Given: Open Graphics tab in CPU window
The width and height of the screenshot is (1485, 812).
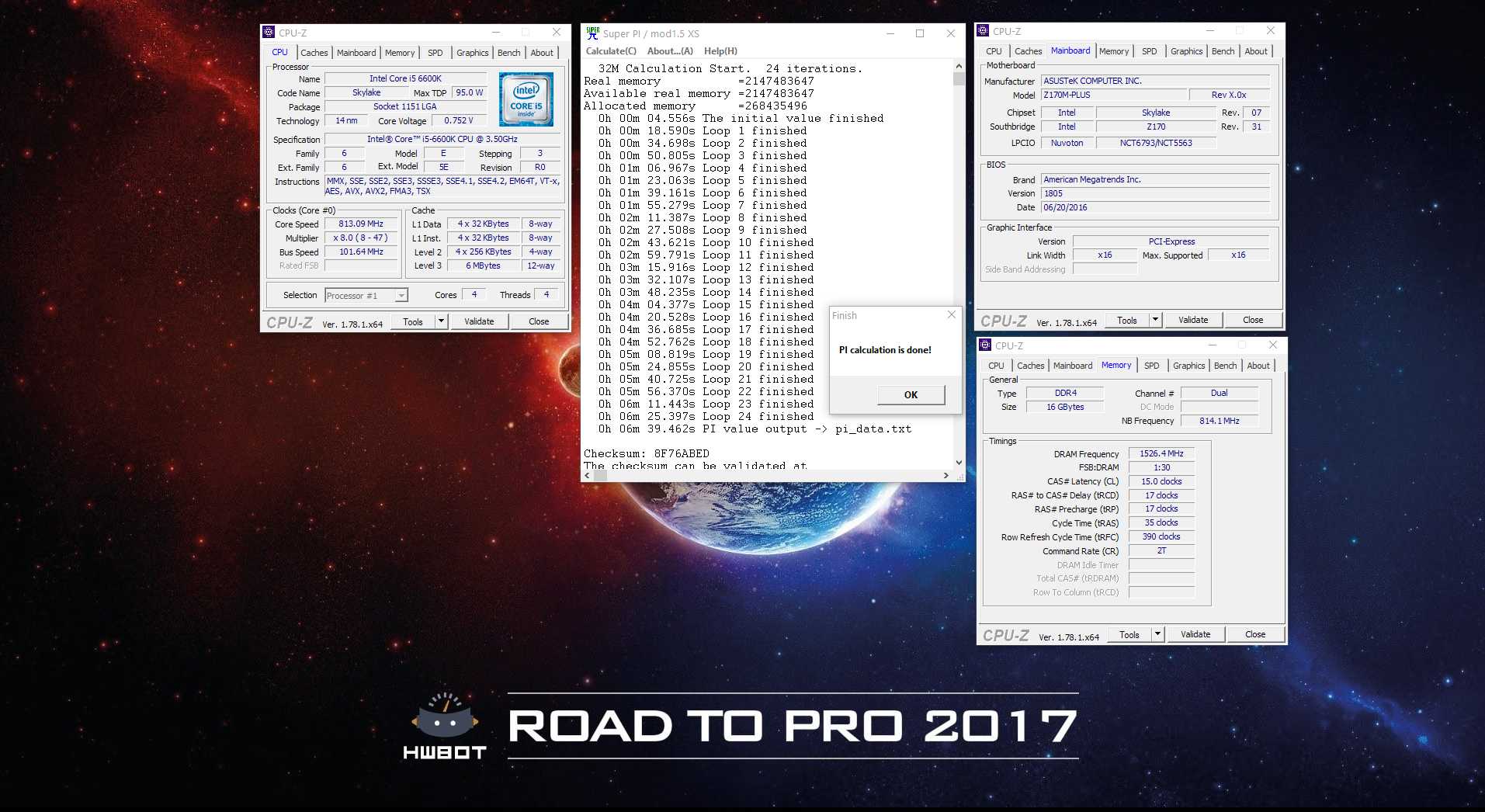Looking at the screenshot, I should [472, 53].
